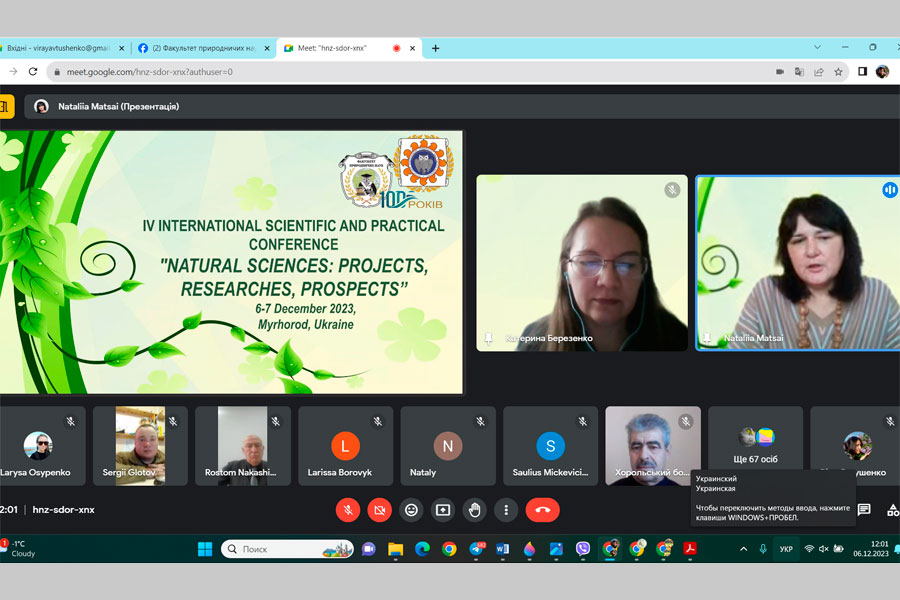Unmute microphone in Meet call controls
Viewport: 900px width, 600px height.
coord(348,510)
